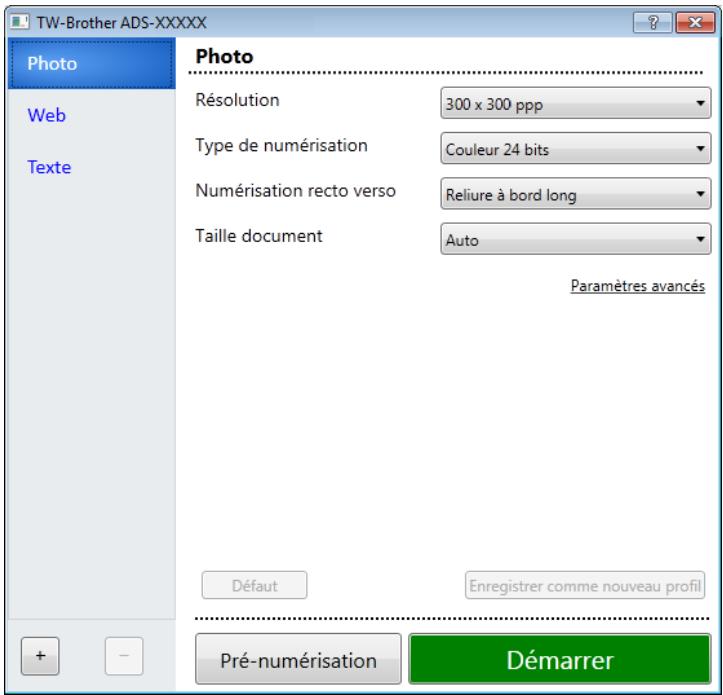
Task: Click the Défaut button
Action: point(255,585)
